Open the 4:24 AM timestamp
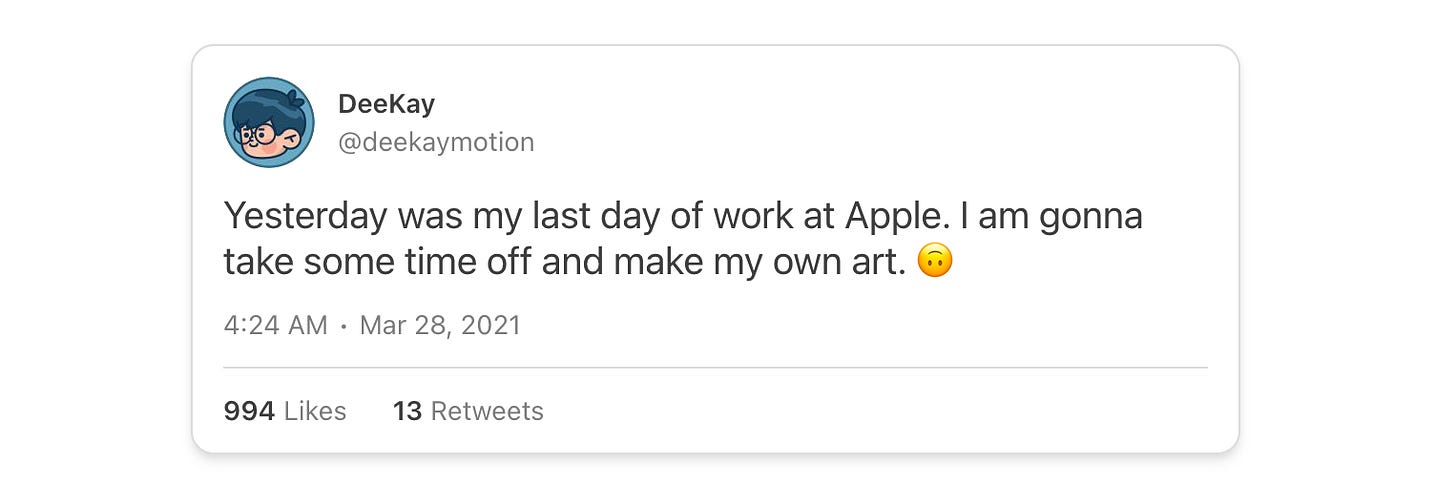Screen dimensions: 1456x489 tap(275, 326)
